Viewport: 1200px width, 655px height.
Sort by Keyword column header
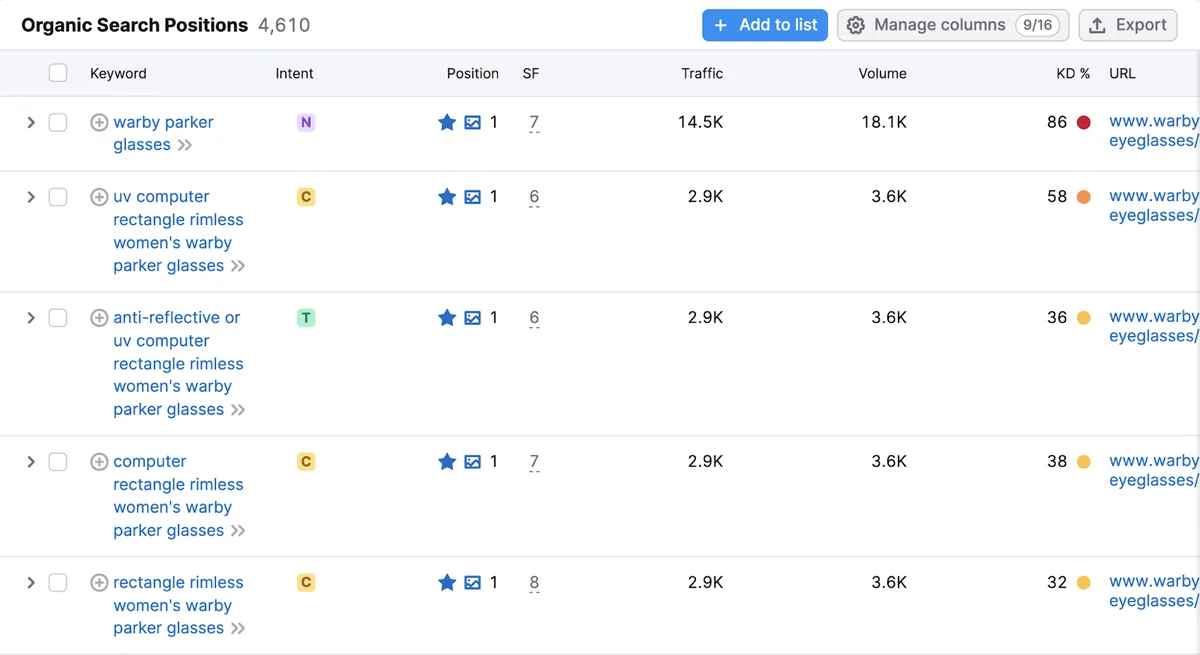coord(118,74)
